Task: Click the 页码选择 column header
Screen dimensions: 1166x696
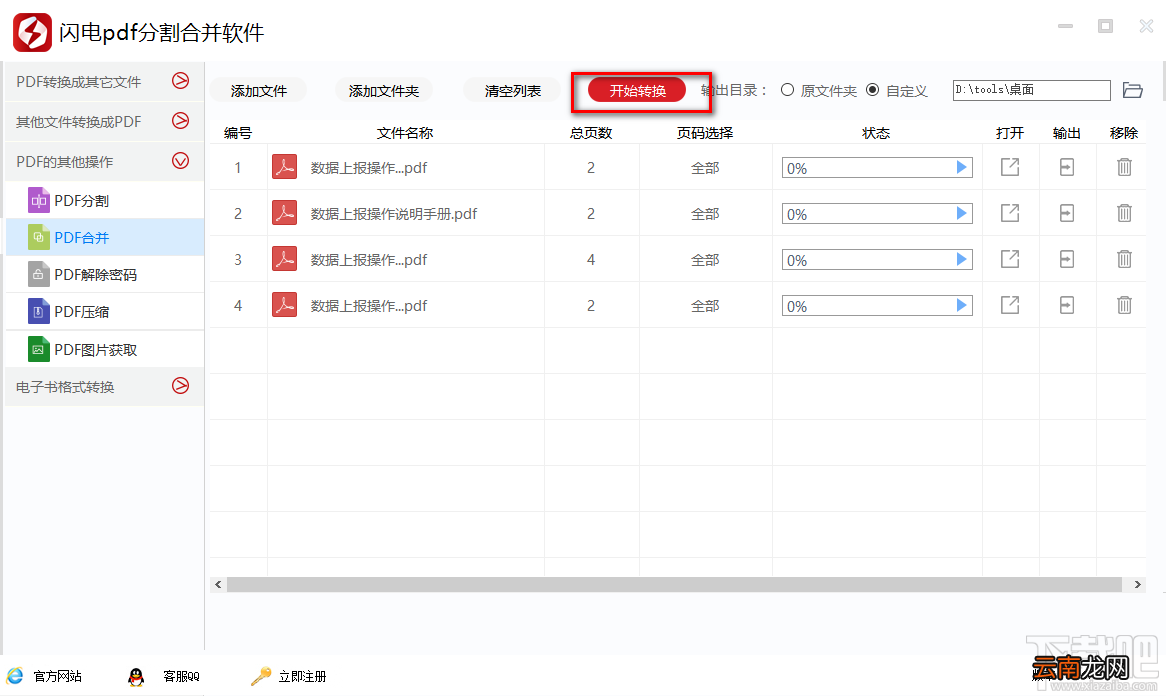Action: click(x=705, y=133)
